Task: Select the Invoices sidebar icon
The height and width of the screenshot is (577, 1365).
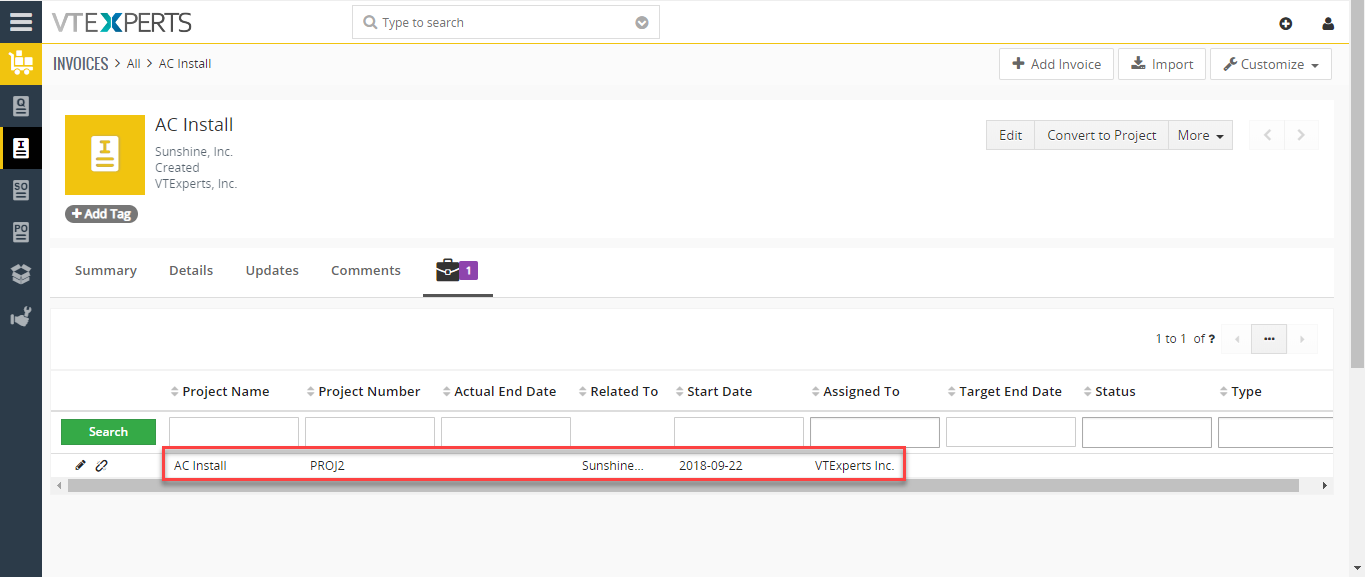Action: coord(21,148)
